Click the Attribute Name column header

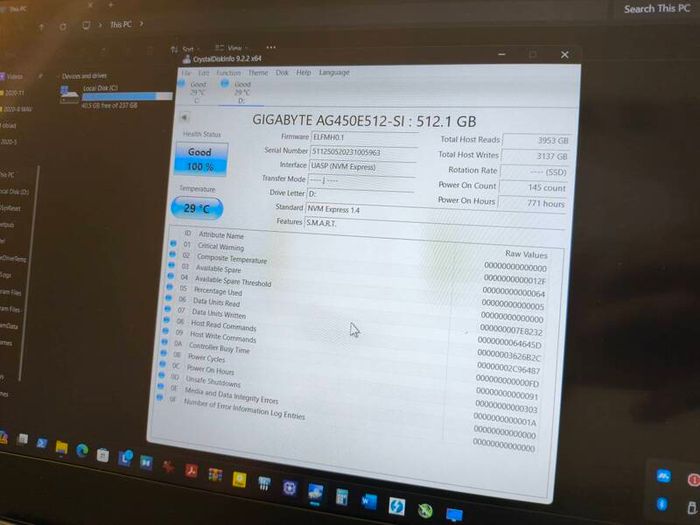(221, 235)
